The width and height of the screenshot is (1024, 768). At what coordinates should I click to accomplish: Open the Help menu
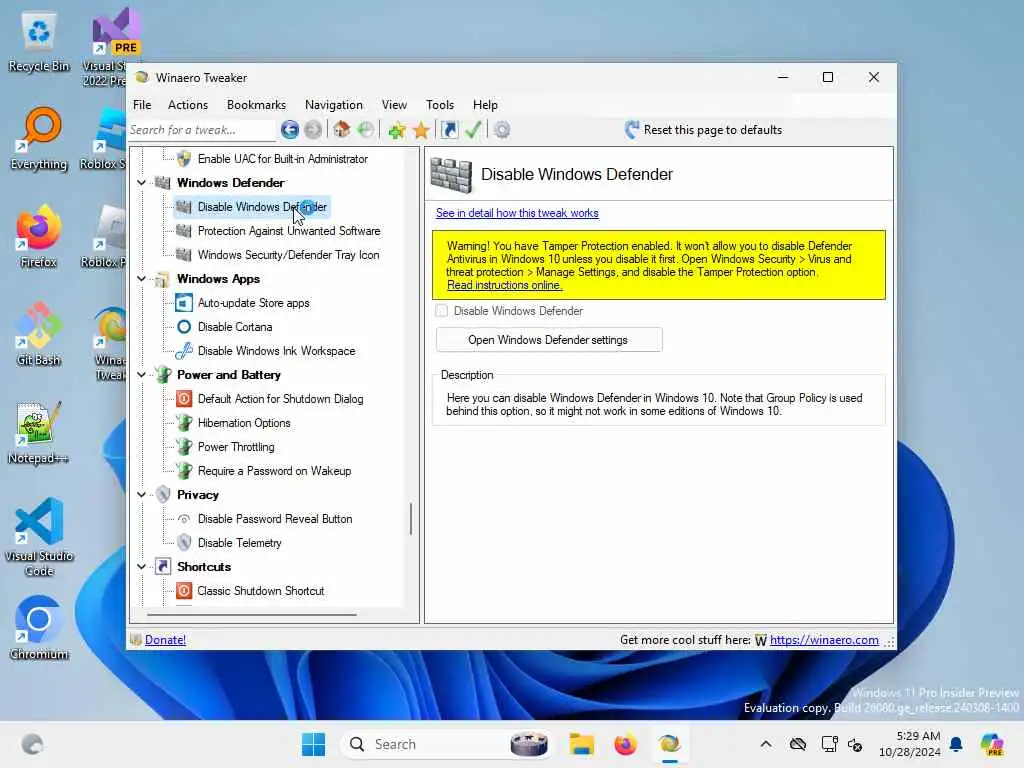pyautogui.click(x=485, y=104)
